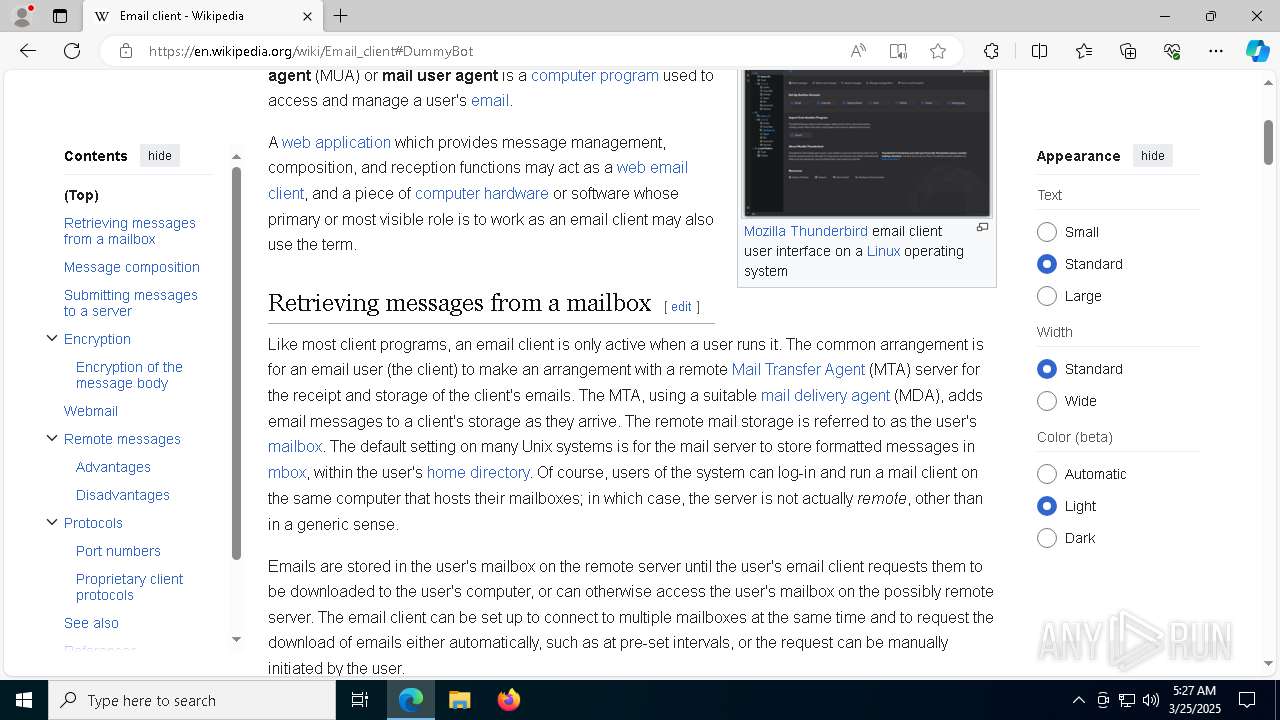The width and height of the screenshot is (1280, 720).
Task: Select Large text size
Action: [x=1047, y=296]
